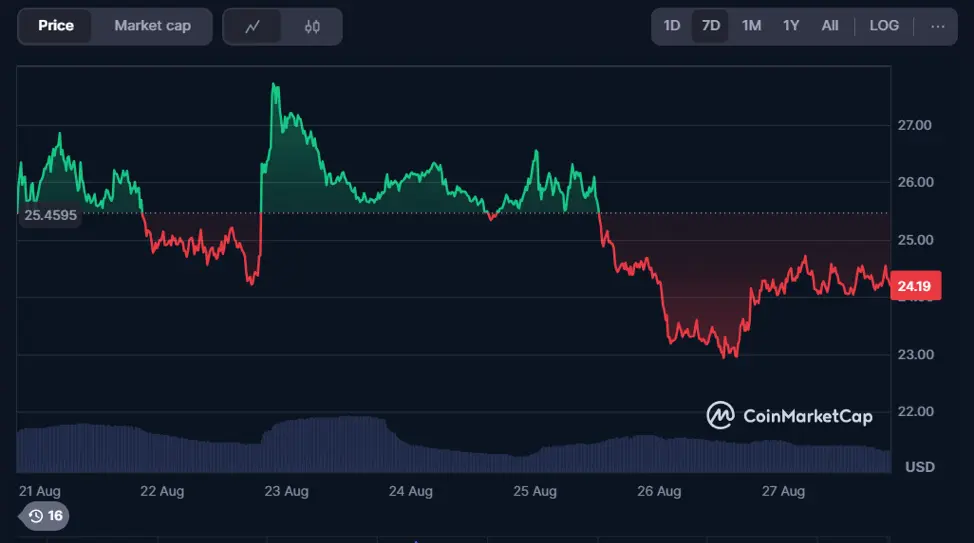The height and width of the screenshot is (543, 974).
Task: Click the price peak on 23 Aug
Action: (274, 86)
